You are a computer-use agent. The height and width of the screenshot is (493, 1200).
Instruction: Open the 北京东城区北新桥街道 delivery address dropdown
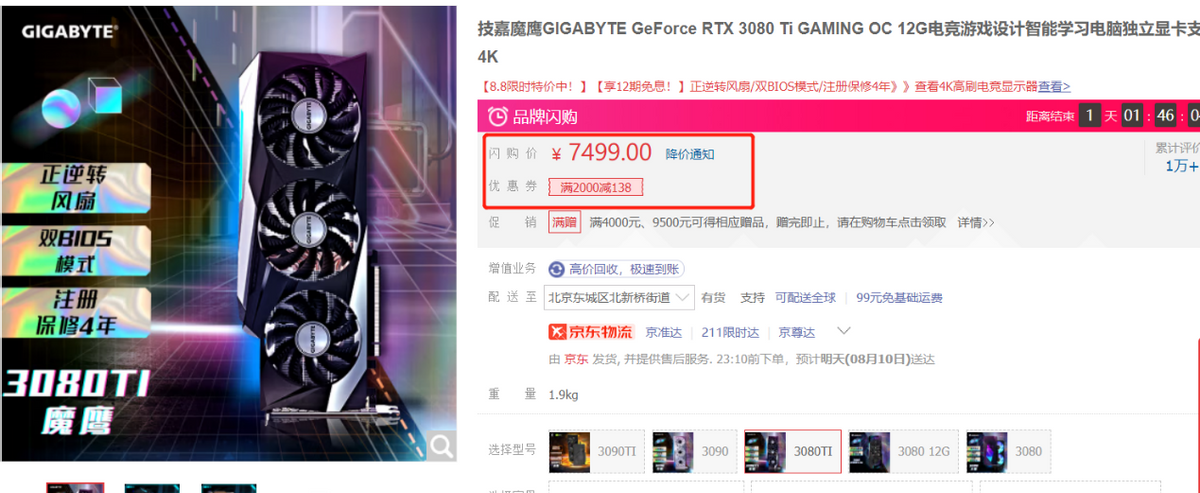(x=619, y=298)
